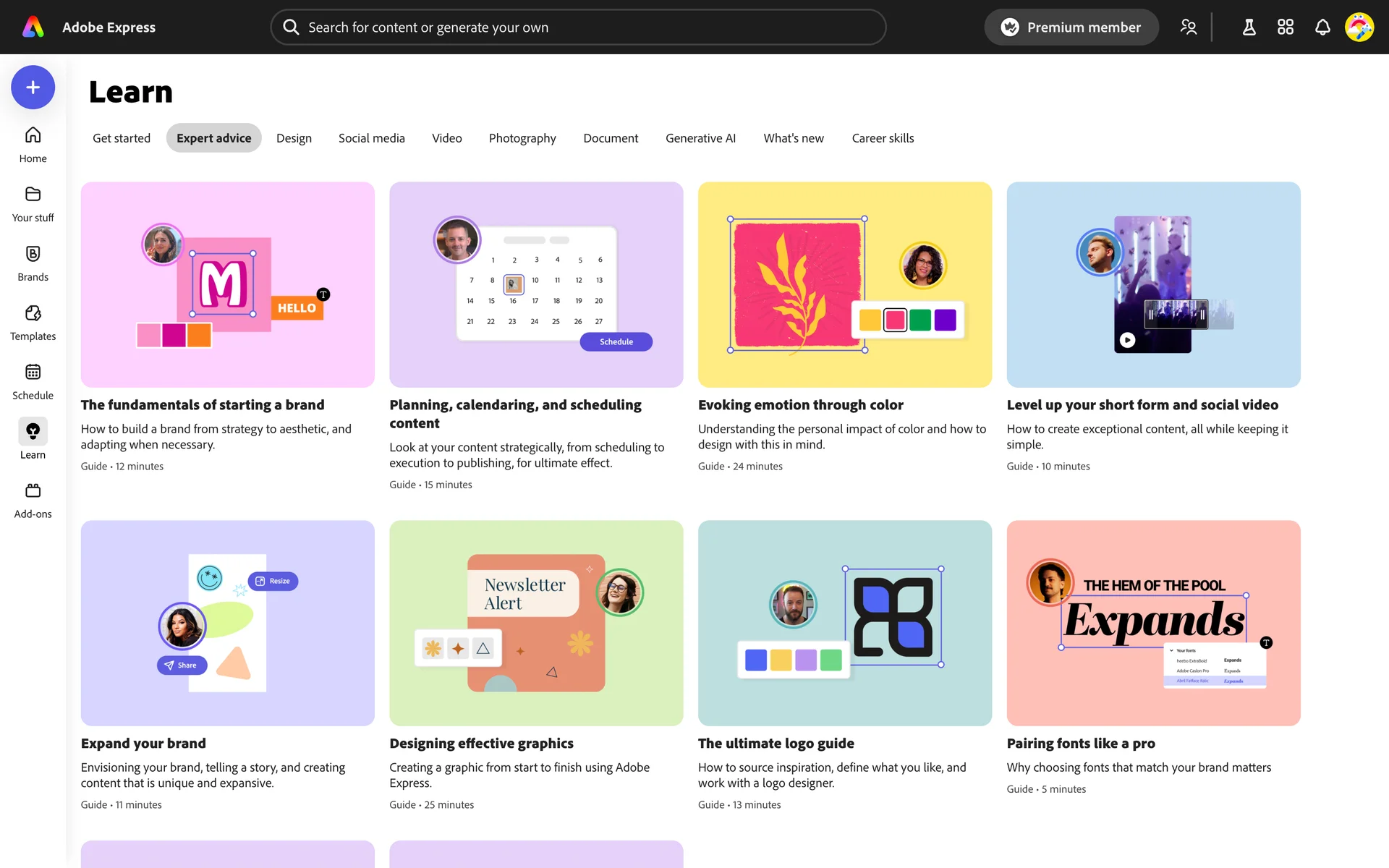Click the Premium member button
The width and height of the screenshot is (1389, 868).
click(x=1071, y=27)
